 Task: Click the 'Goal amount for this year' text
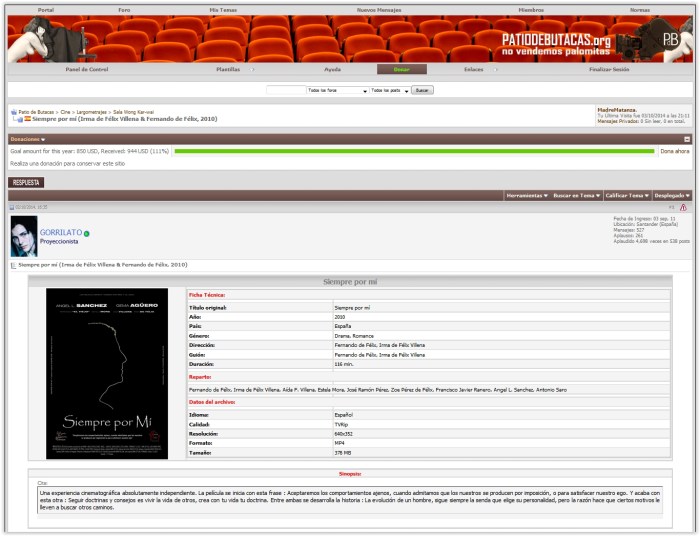pos(90,151)
